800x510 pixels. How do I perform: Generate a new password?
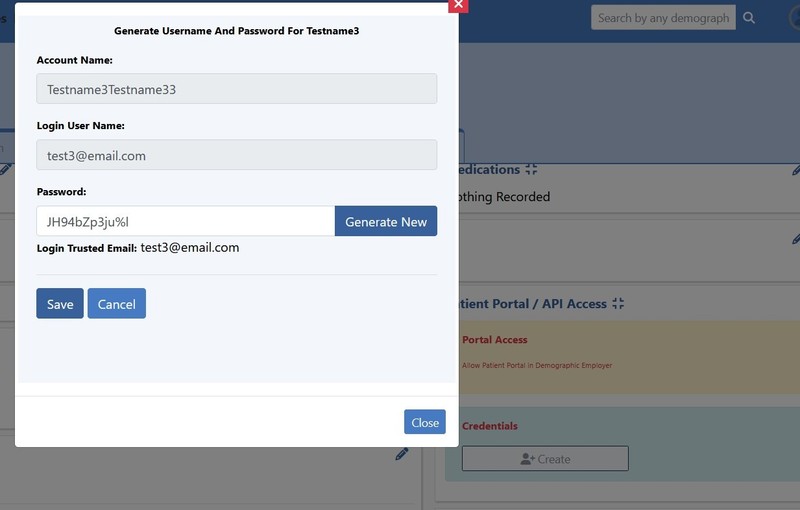coord(386,221)
